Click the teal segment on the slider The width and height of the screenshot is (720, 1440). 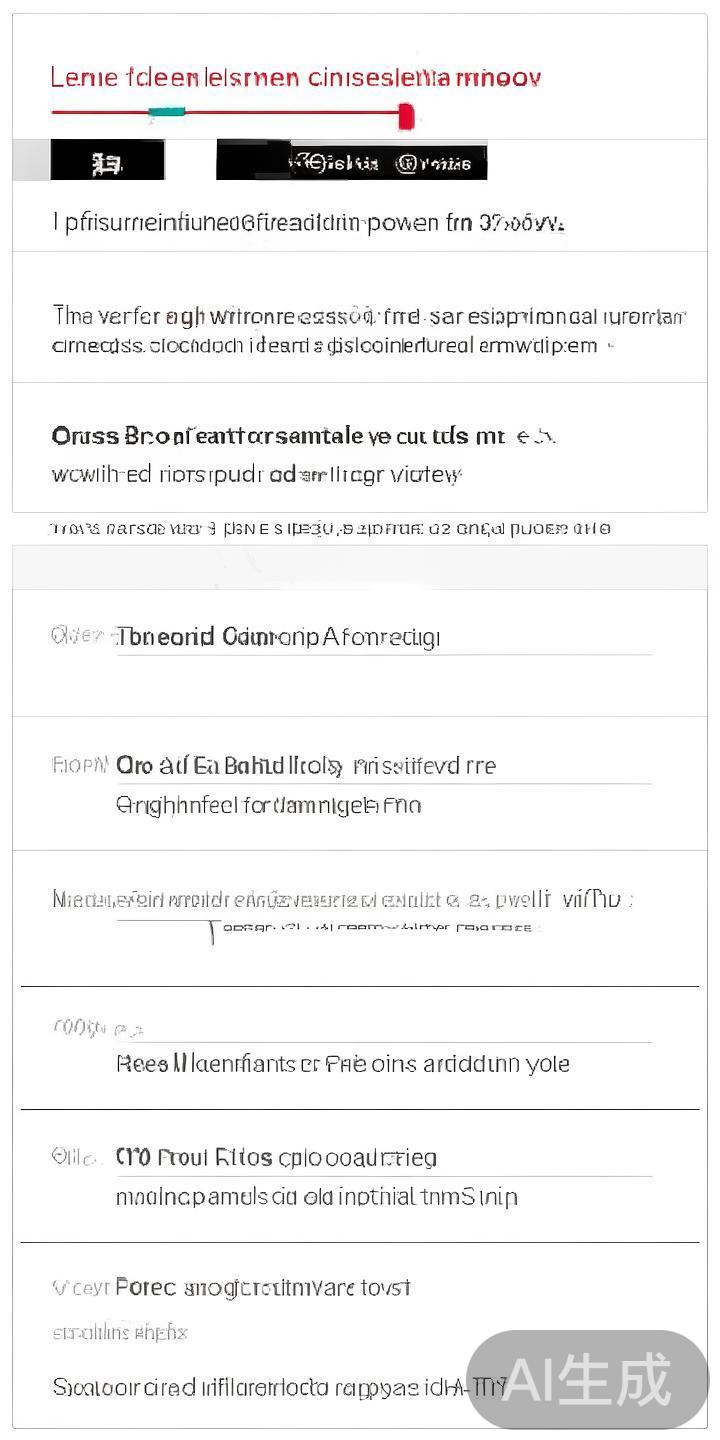coord(167,112)
